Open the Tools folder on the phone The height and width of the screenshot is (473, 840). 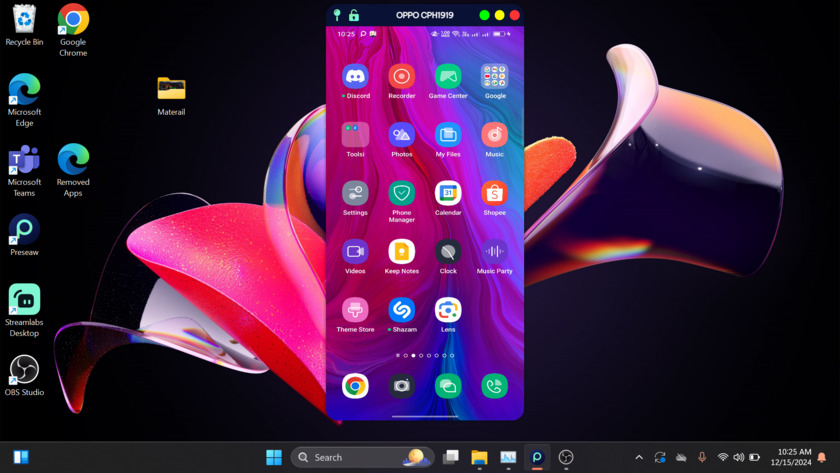355,134
